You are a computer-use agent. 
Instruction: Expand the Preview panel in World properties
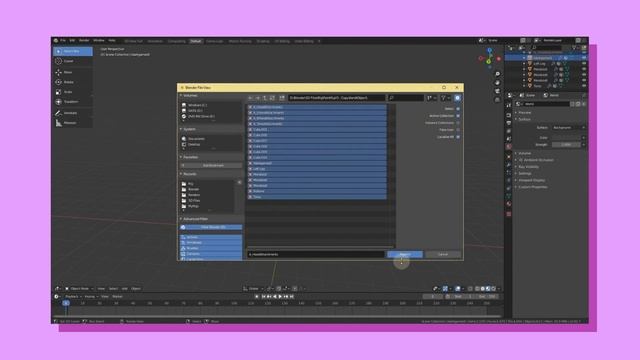524,112
